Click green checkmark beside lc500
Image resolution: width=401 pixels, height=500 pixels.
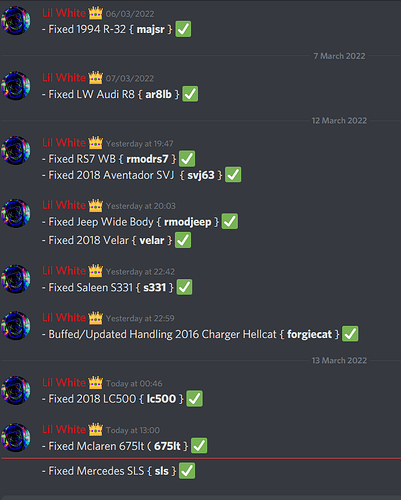click(x=194, y=399)
